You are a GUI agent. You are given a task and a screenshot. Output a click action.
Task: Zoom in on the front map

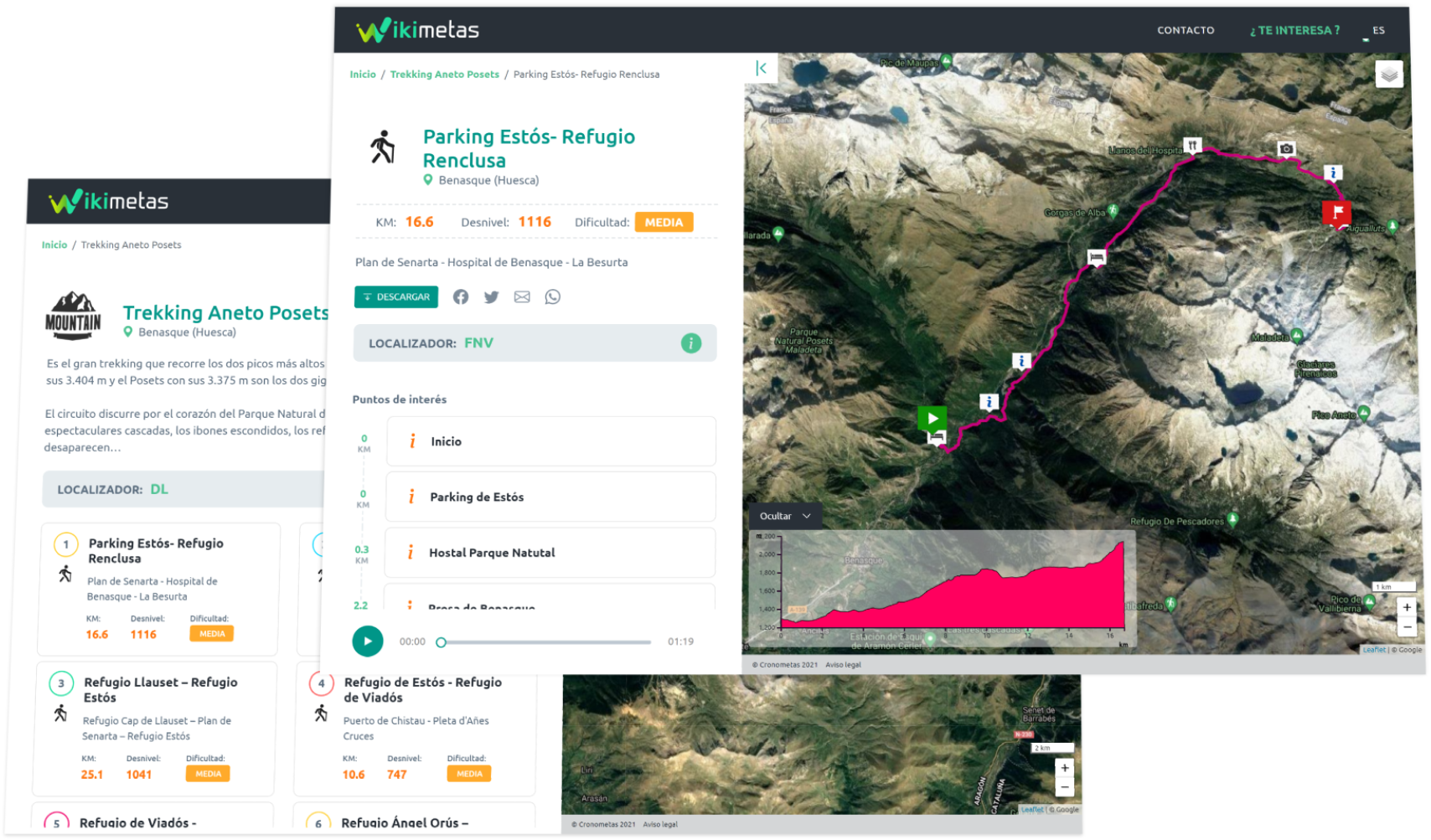point(1407,608)
